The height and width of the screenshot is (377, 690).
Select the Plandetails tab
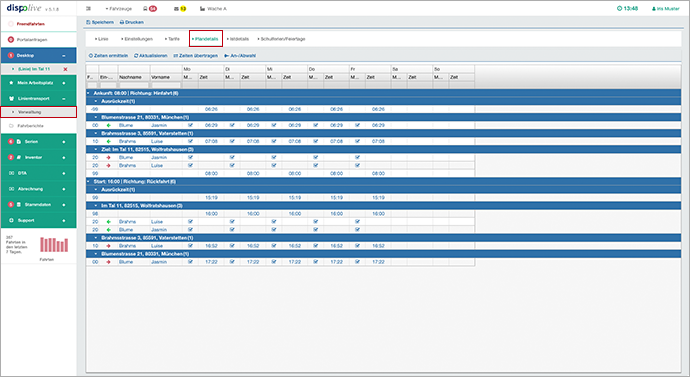(206, 39)
